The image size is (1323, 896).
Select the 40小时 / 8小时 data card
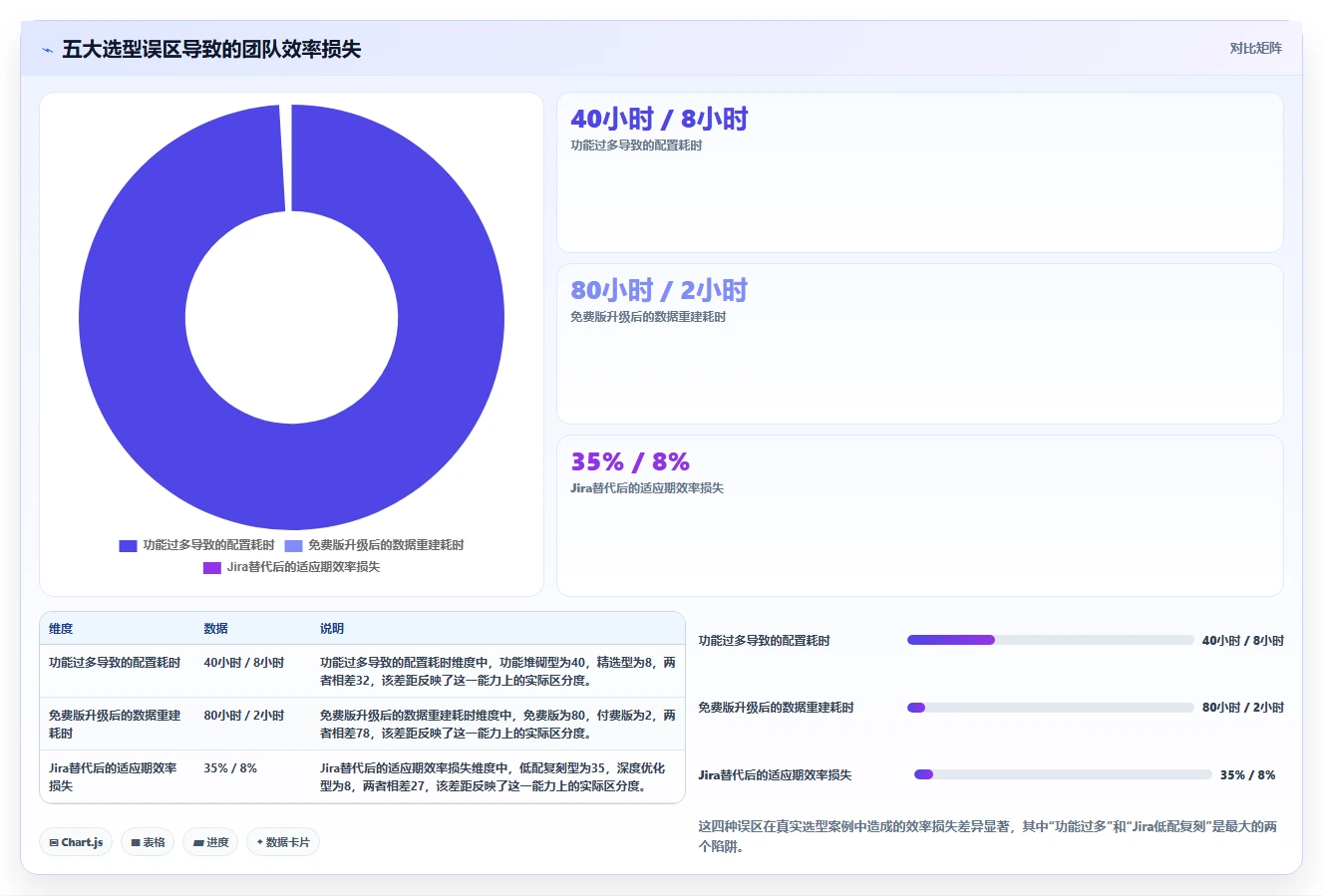[919, 172]
